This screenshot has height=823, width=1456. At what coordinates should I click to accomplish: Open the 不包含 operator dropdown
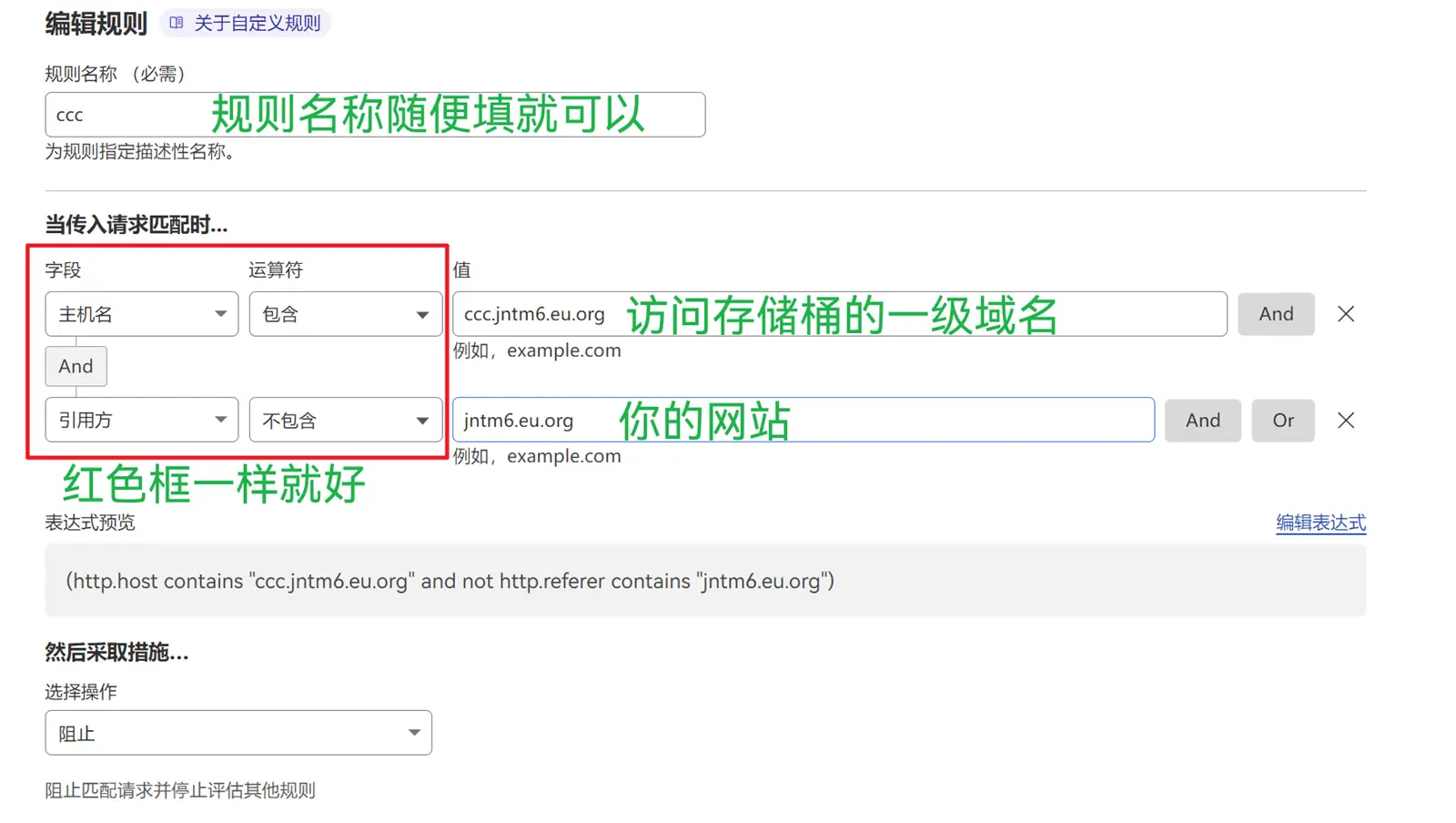[345, 420]
